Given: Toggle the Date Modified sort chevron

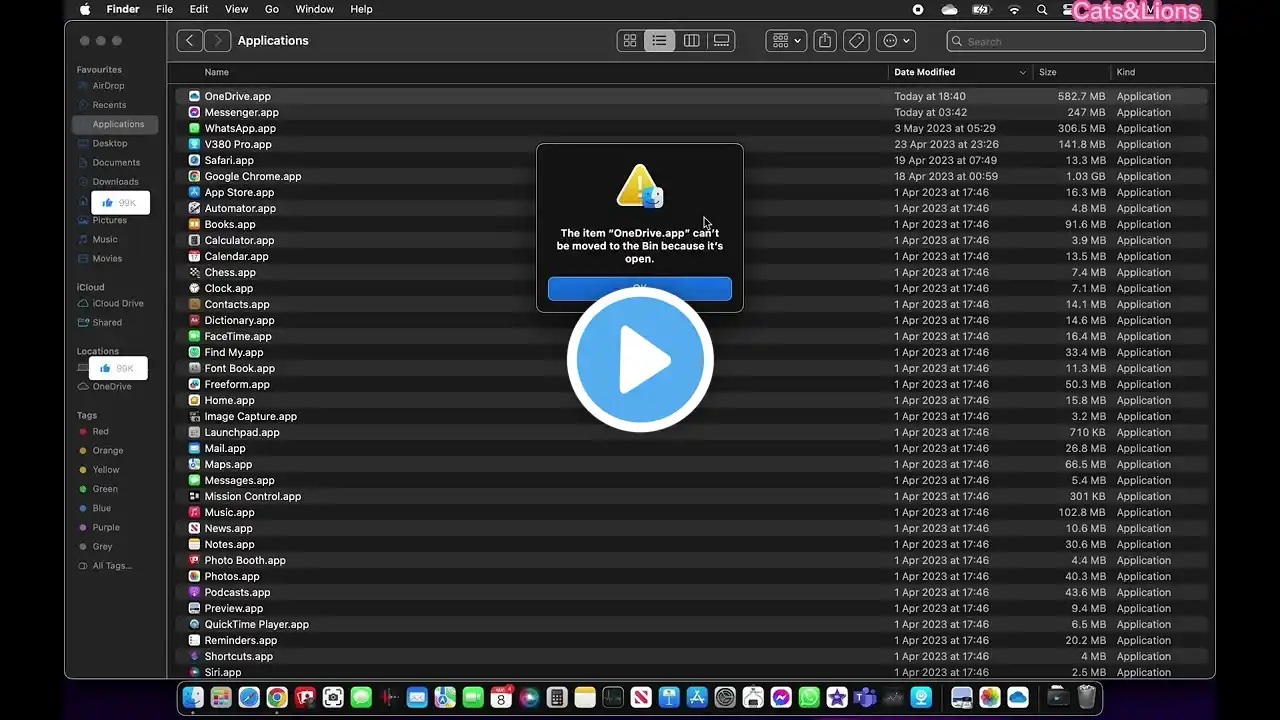Looking at the screenshot, I should tap(1022, 72).
